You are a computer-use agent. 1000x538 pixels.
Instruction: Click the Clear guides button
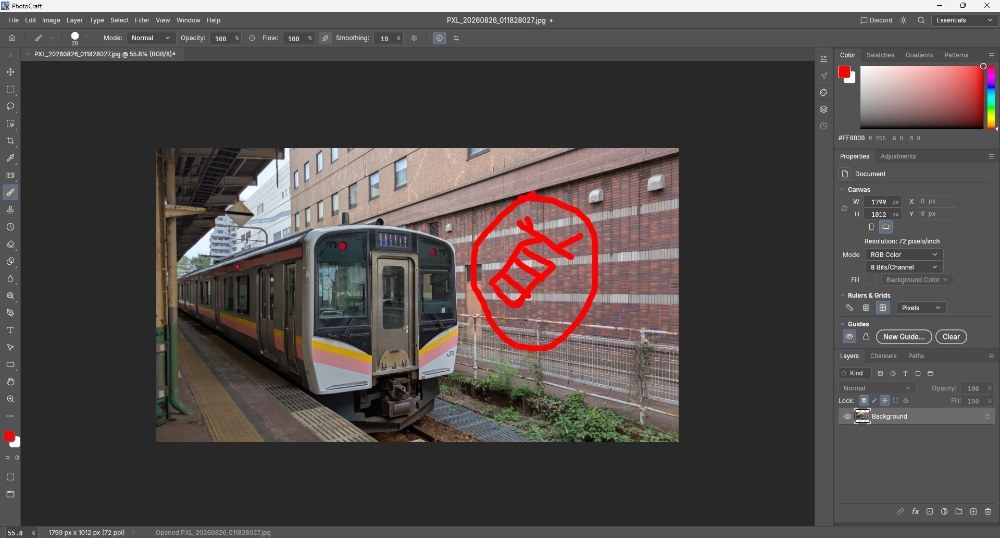pos(951,337)
